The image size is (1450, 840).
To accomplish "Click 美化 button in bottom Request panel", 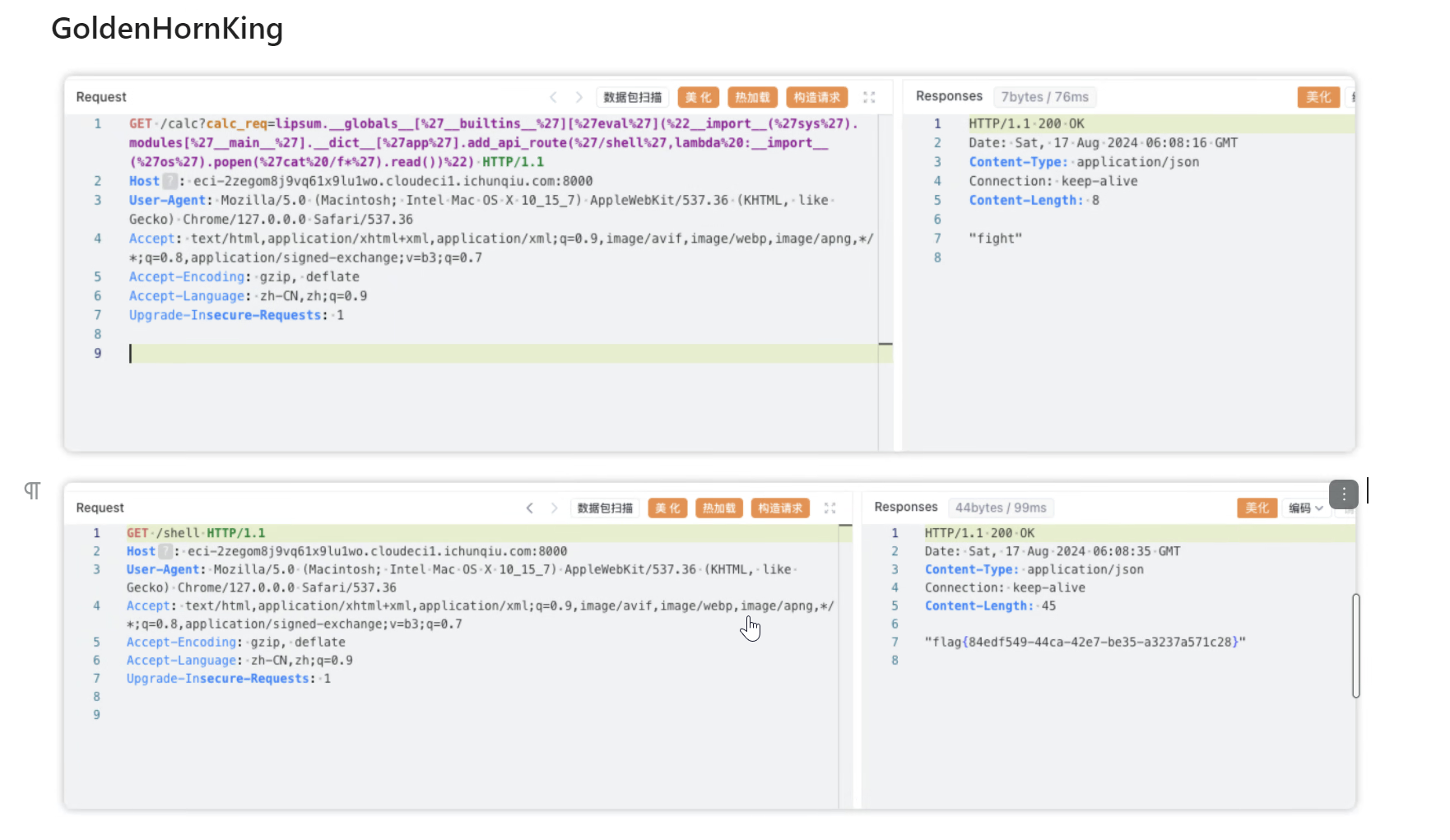I will [668, 508].
